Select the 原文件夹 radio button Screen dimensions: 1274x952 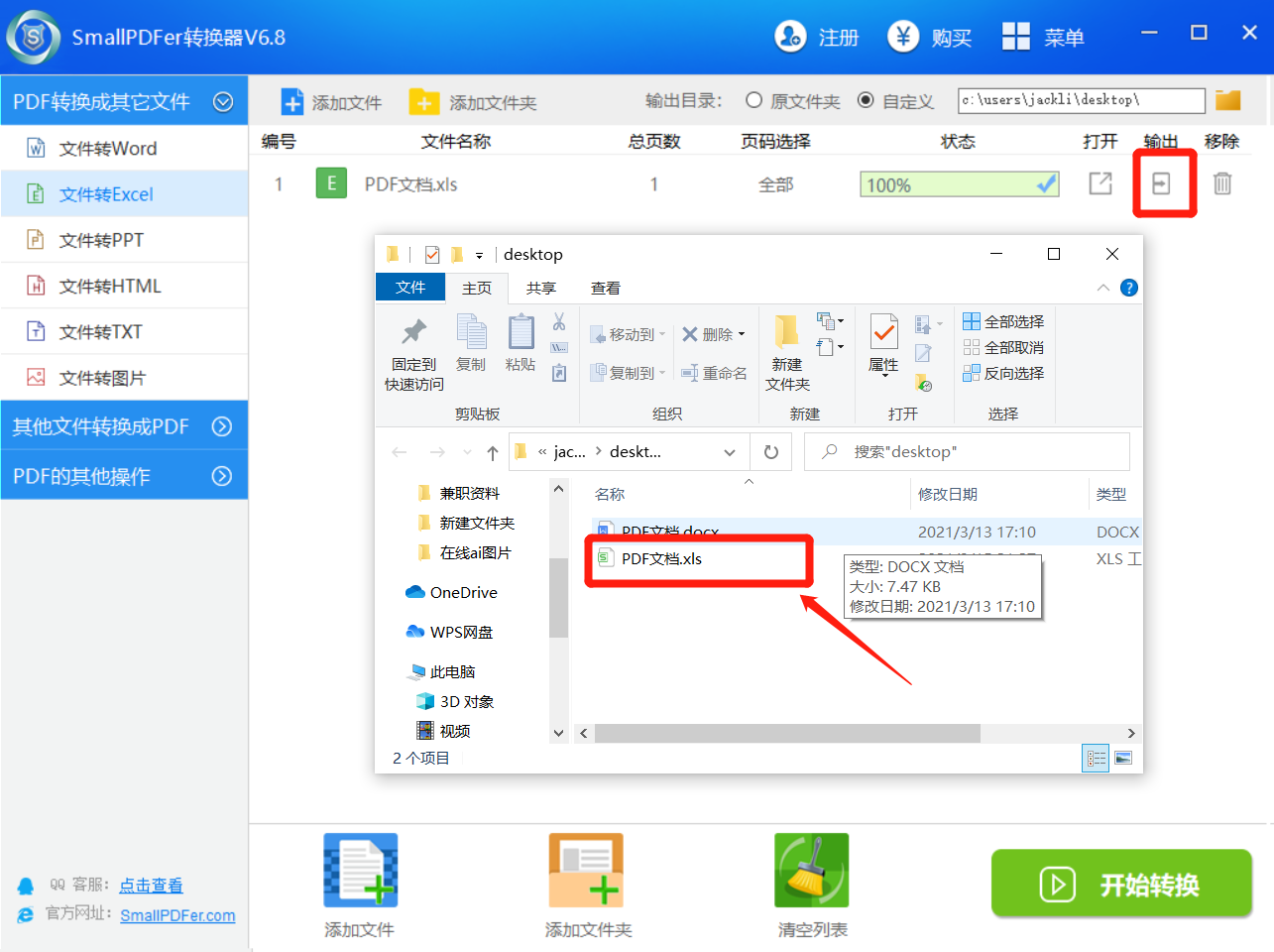[x=754, y=100]
